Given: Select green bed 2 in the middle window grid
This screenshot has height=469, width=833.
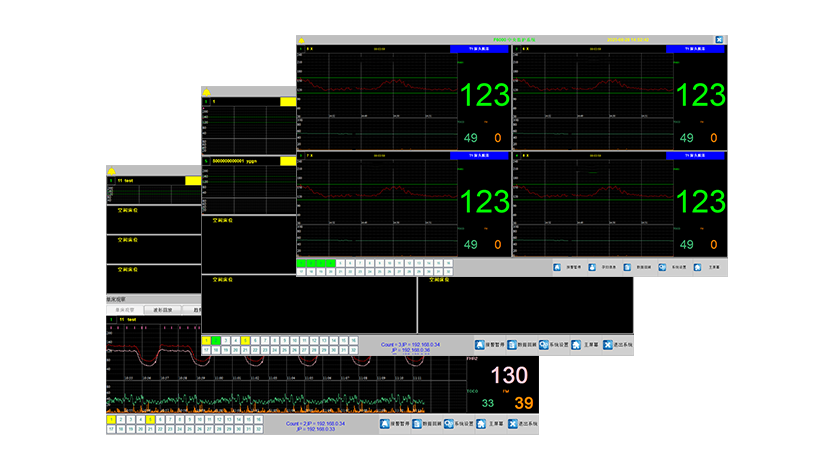Looking at the screenshot, I should click(217, 340).
